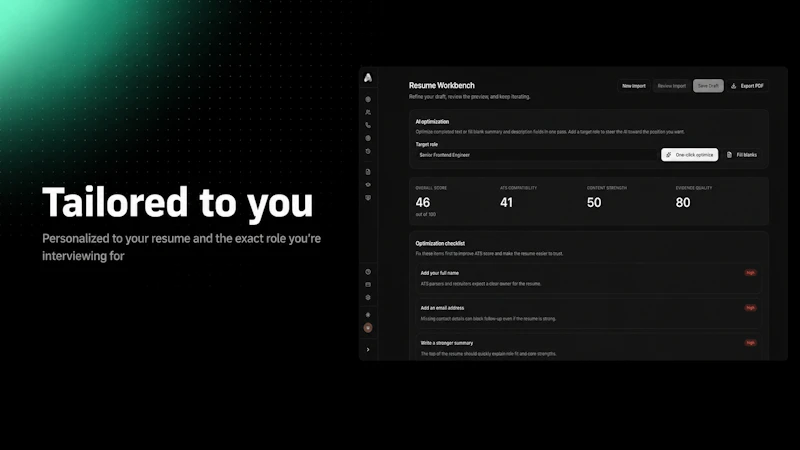Click the New Import button
The image size is (800, 450).
(x=634, y=86)
